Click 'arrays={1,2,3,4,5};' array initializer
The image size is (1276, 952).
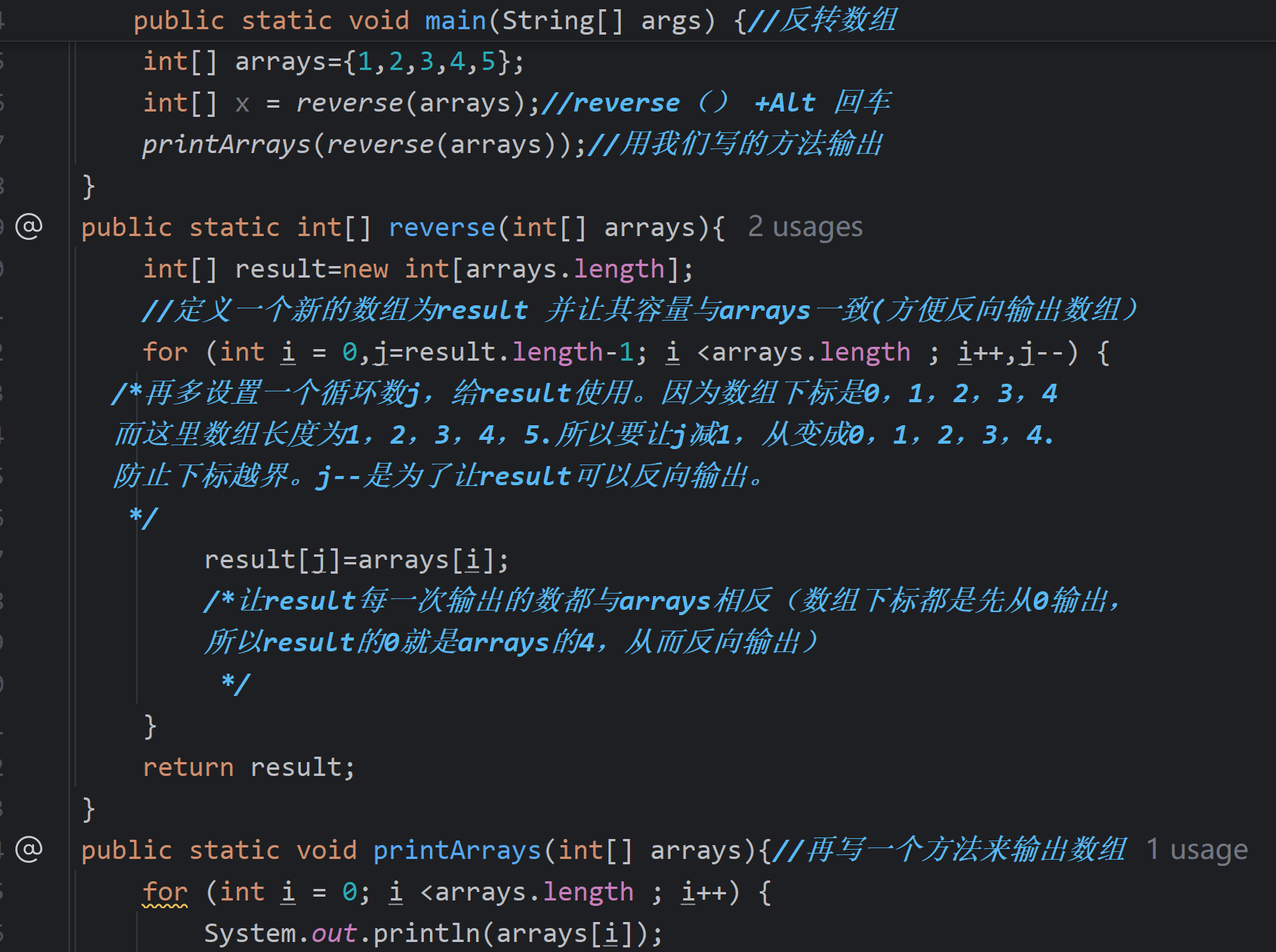point(380,62)
